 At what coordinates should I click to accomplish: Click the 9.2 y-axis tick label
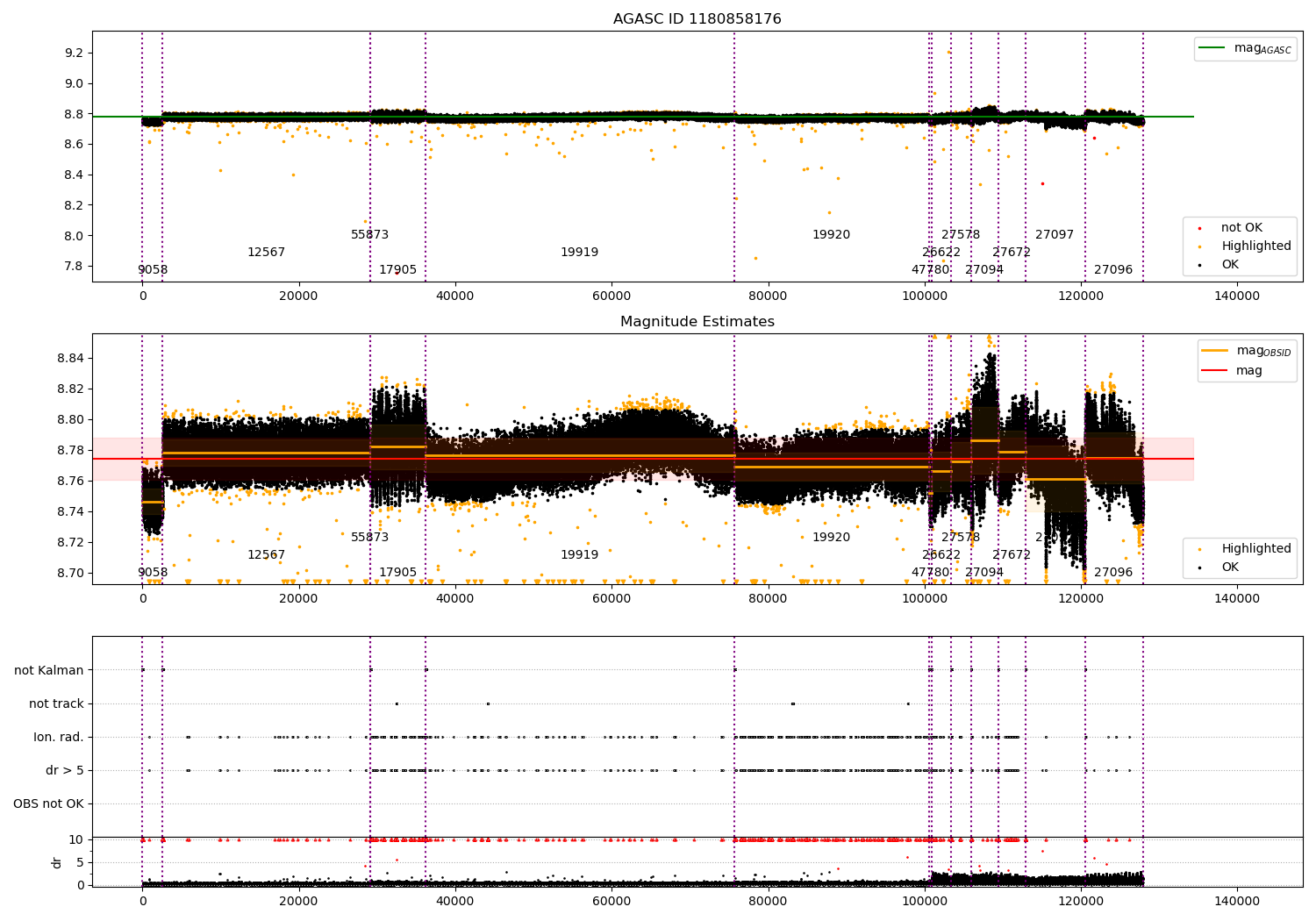point(74,54)
